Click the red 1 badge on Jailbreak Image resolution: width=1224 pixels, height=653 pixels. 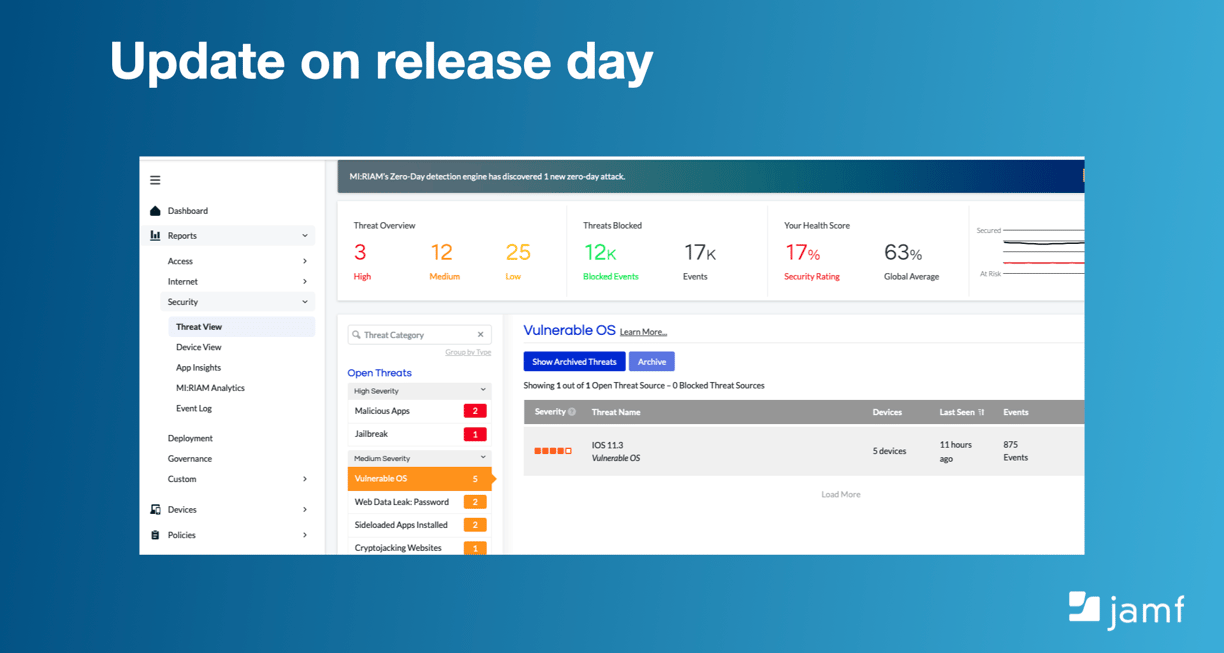(x=475, y=434)
